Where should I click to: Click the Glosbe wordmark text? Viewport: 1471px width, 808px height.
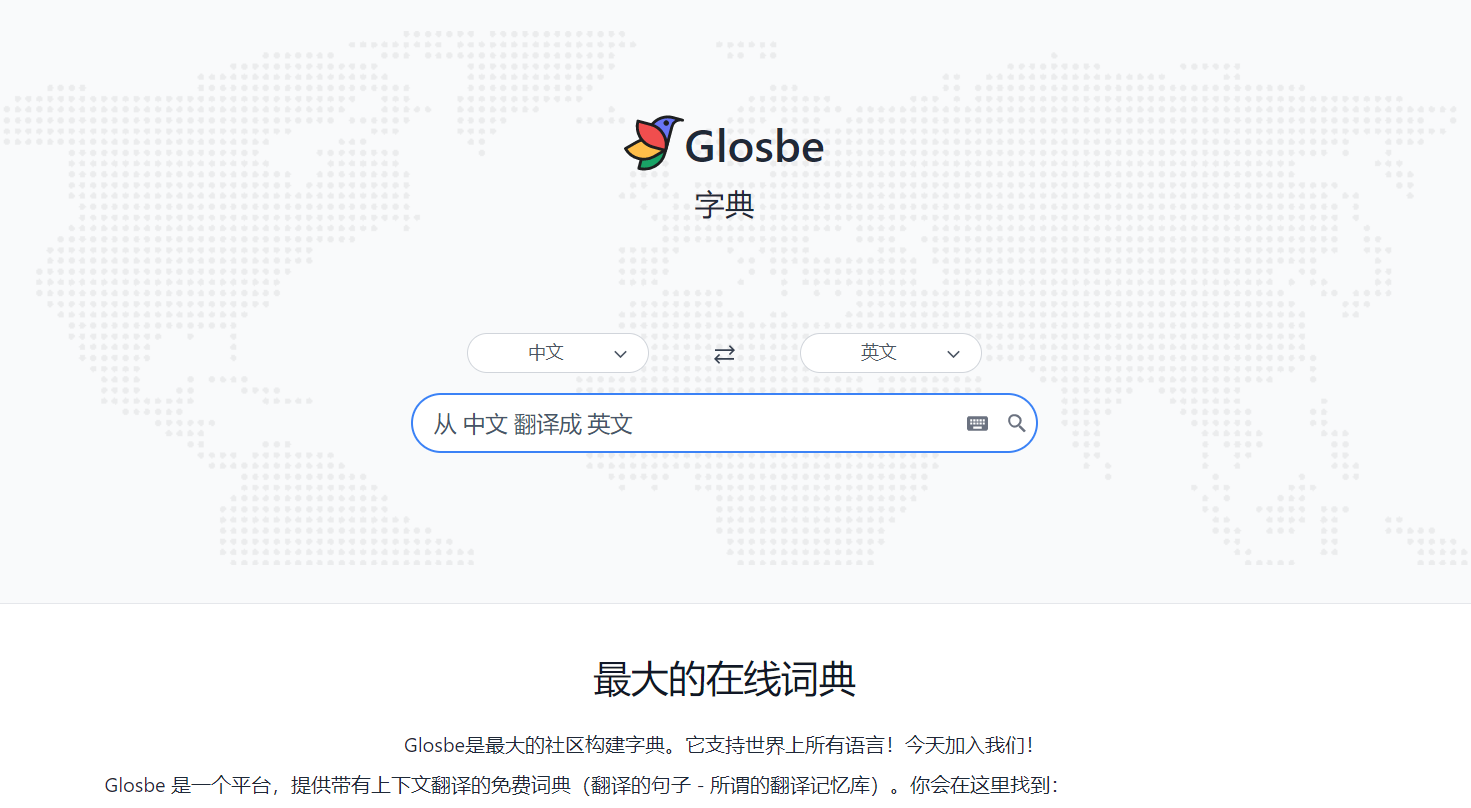pyautogui.click(x=754, y=147)
